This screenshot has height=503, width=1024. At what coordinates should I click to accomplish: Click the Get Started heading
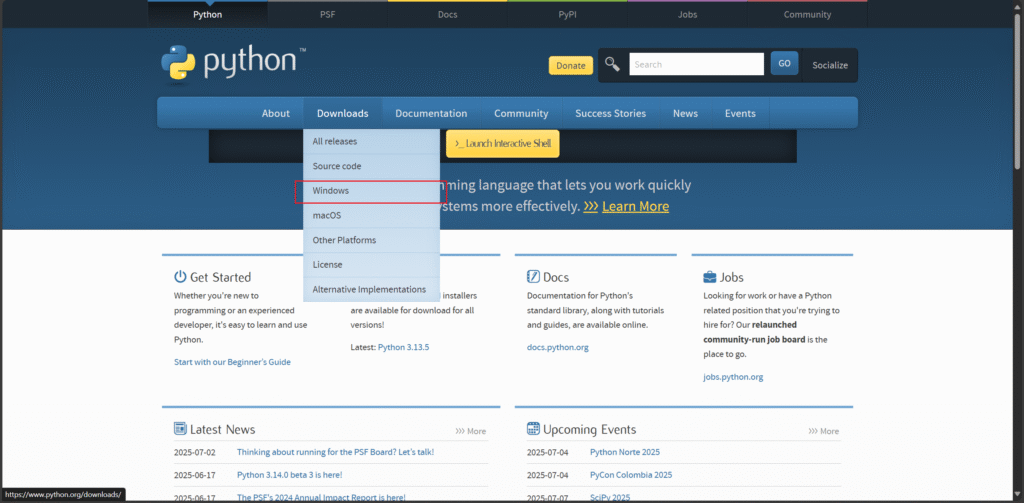pyautogui.click(x=221, y=277)
